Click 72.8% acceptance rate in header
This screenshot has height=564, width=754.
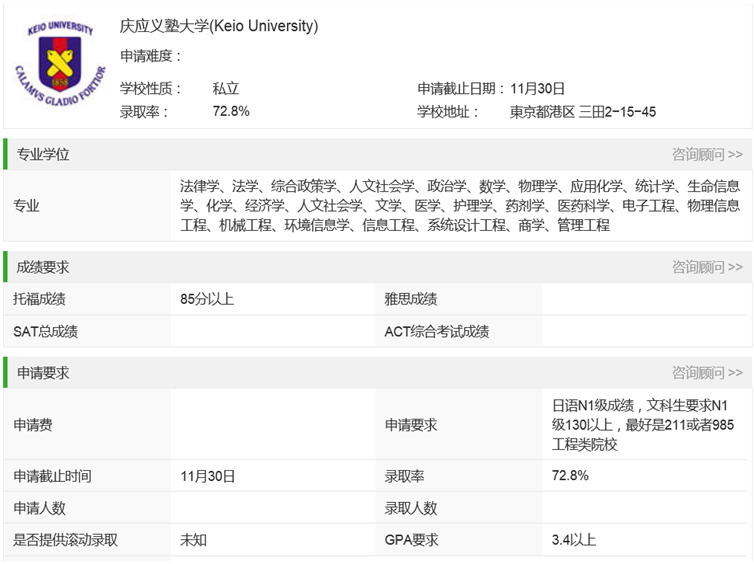(x=231, y=112)
